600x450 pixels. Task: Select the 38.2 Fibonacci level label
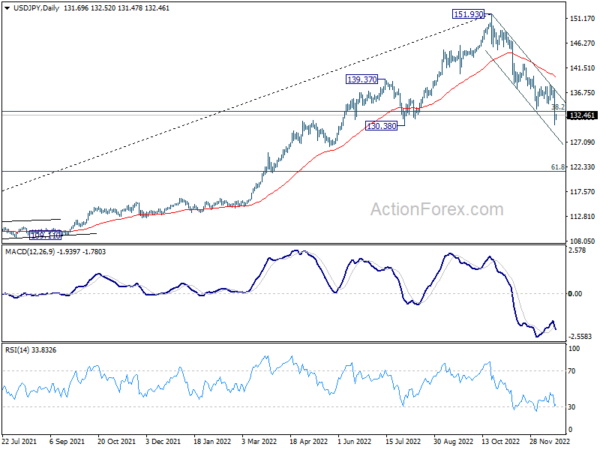(x=559, y=107)
